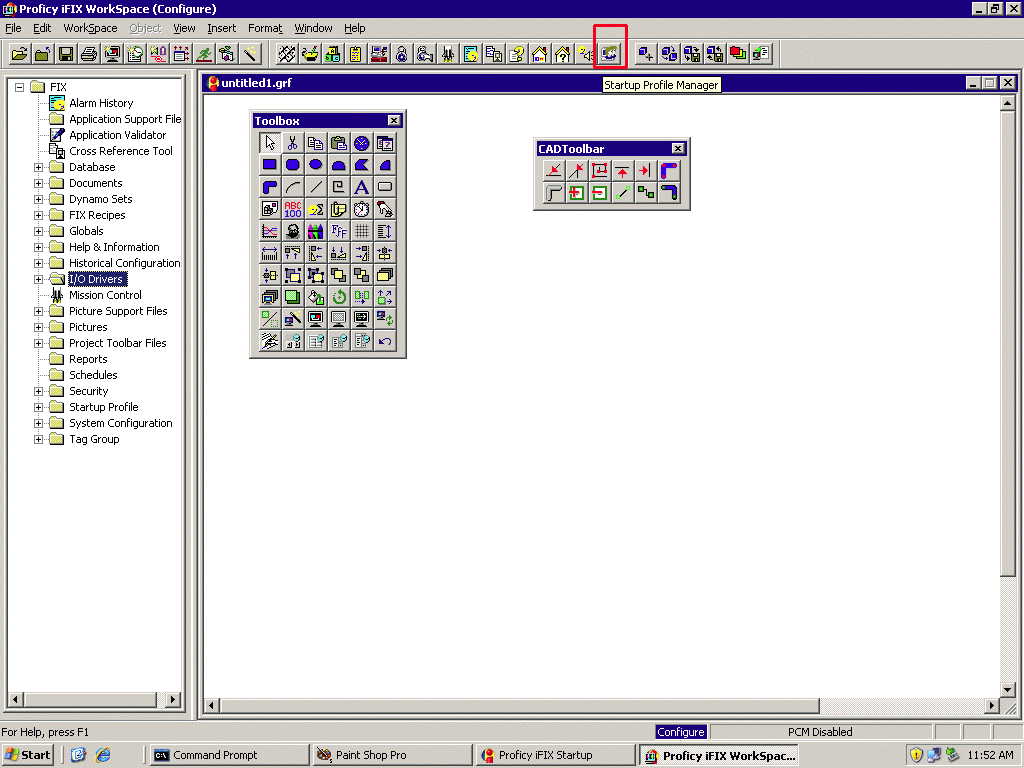Switch to Proficy iFIX Startup on taskbar
1024x768 pixels.
555,755
